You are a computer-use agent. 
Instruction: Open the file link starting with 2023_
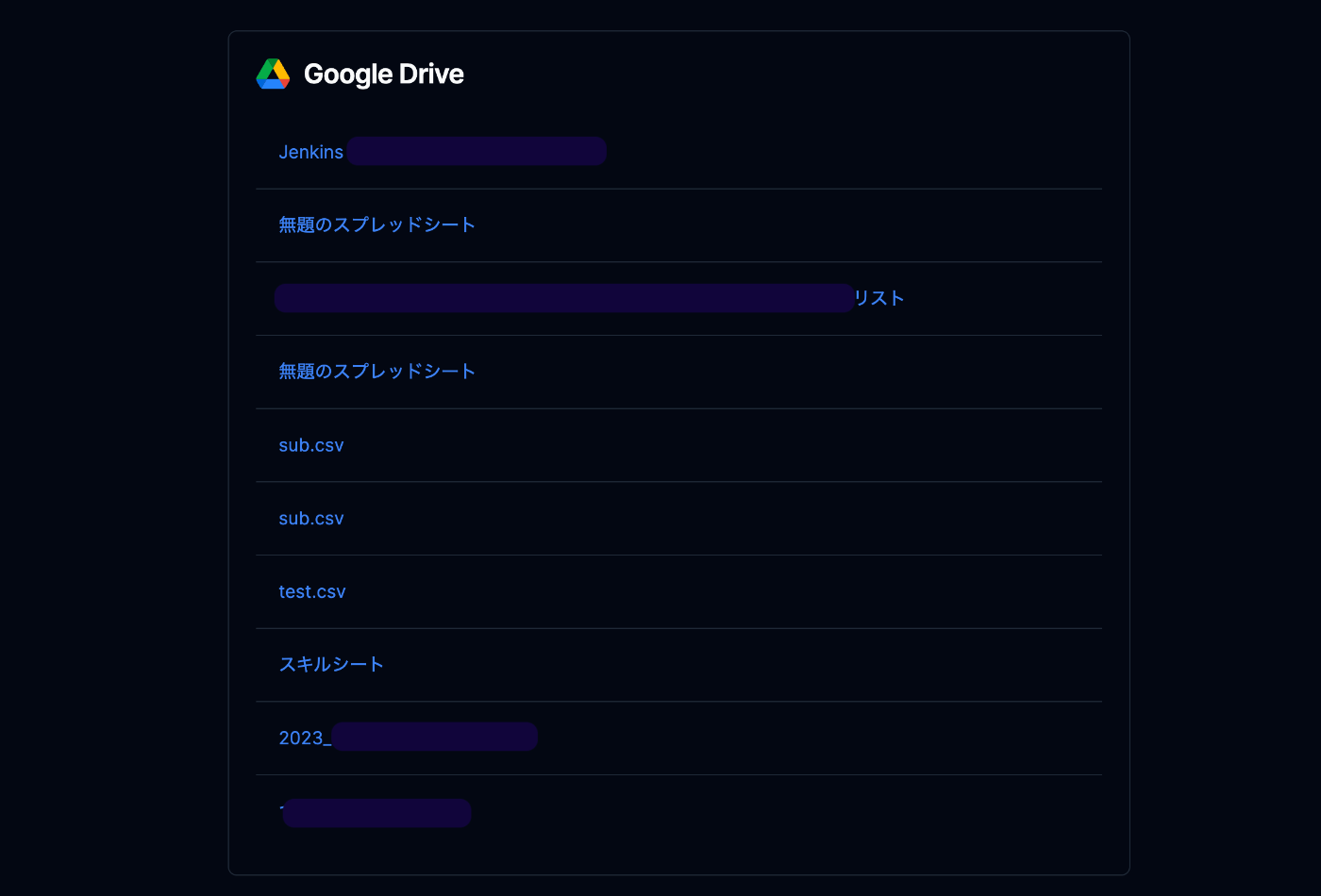pos(409,738)
